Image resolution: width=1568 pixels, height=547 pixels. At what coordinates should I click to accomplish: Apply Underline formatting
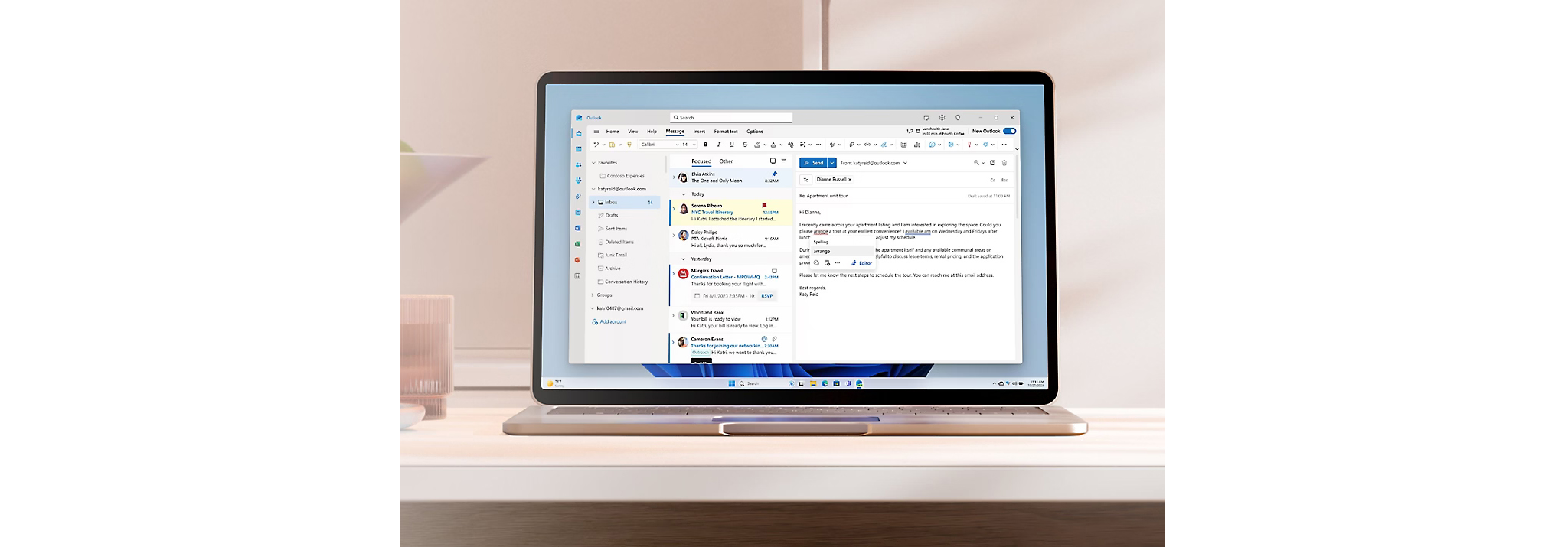pos(731,145)
